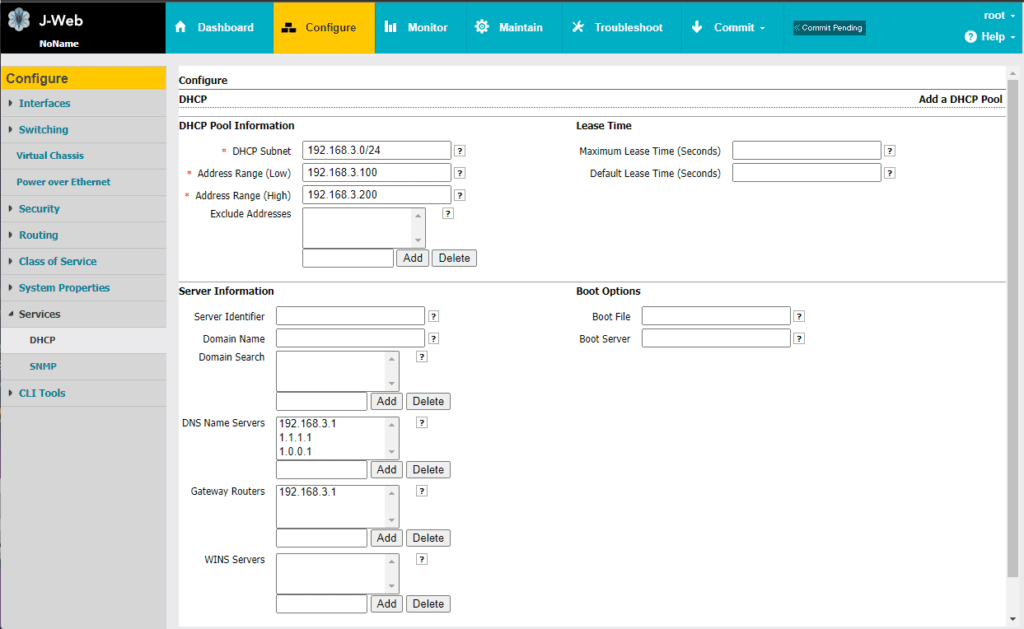Click the J-Web logo icon

(x=19, y=20)
